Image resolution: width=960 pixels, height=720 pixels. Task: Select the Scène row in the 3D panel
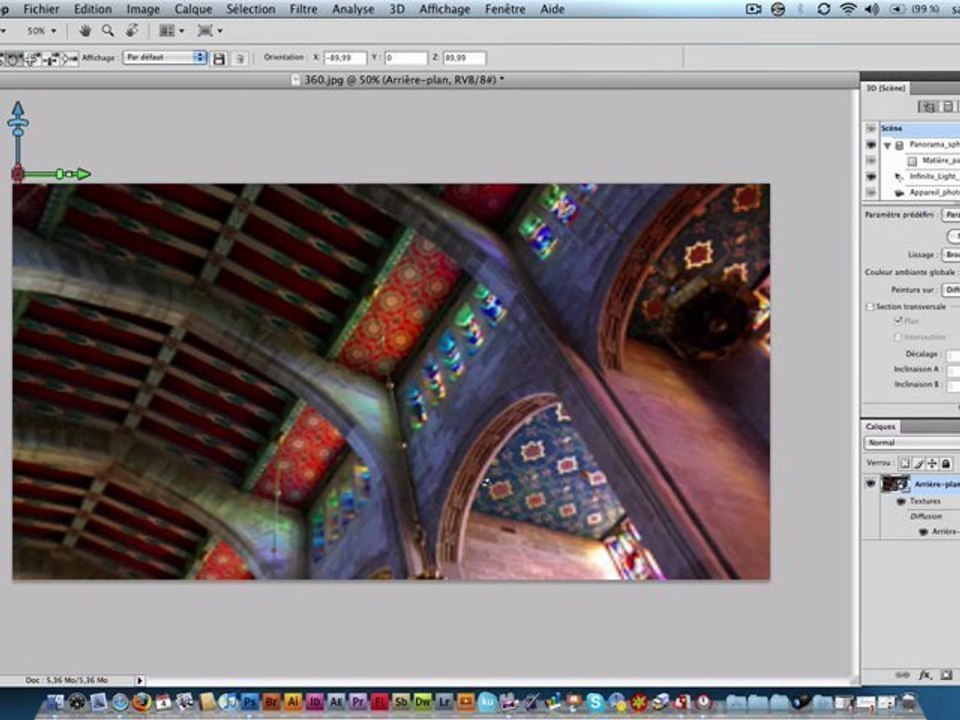click(x=915, y=129)
